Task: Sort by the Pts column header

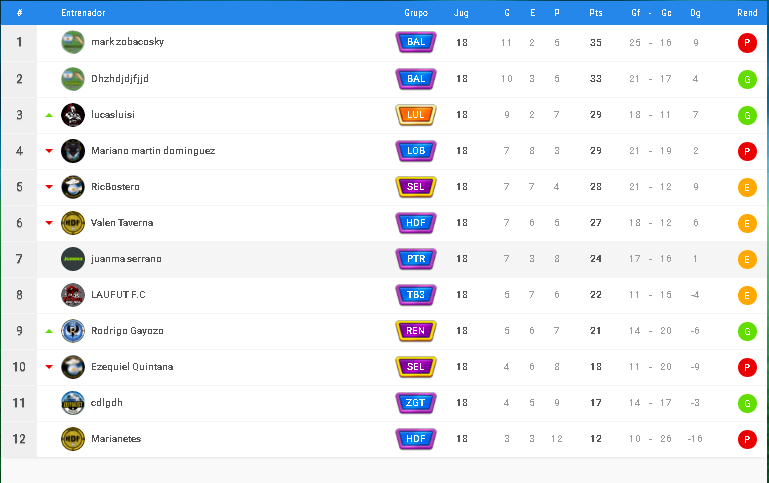Action: [x=596, y=13]
